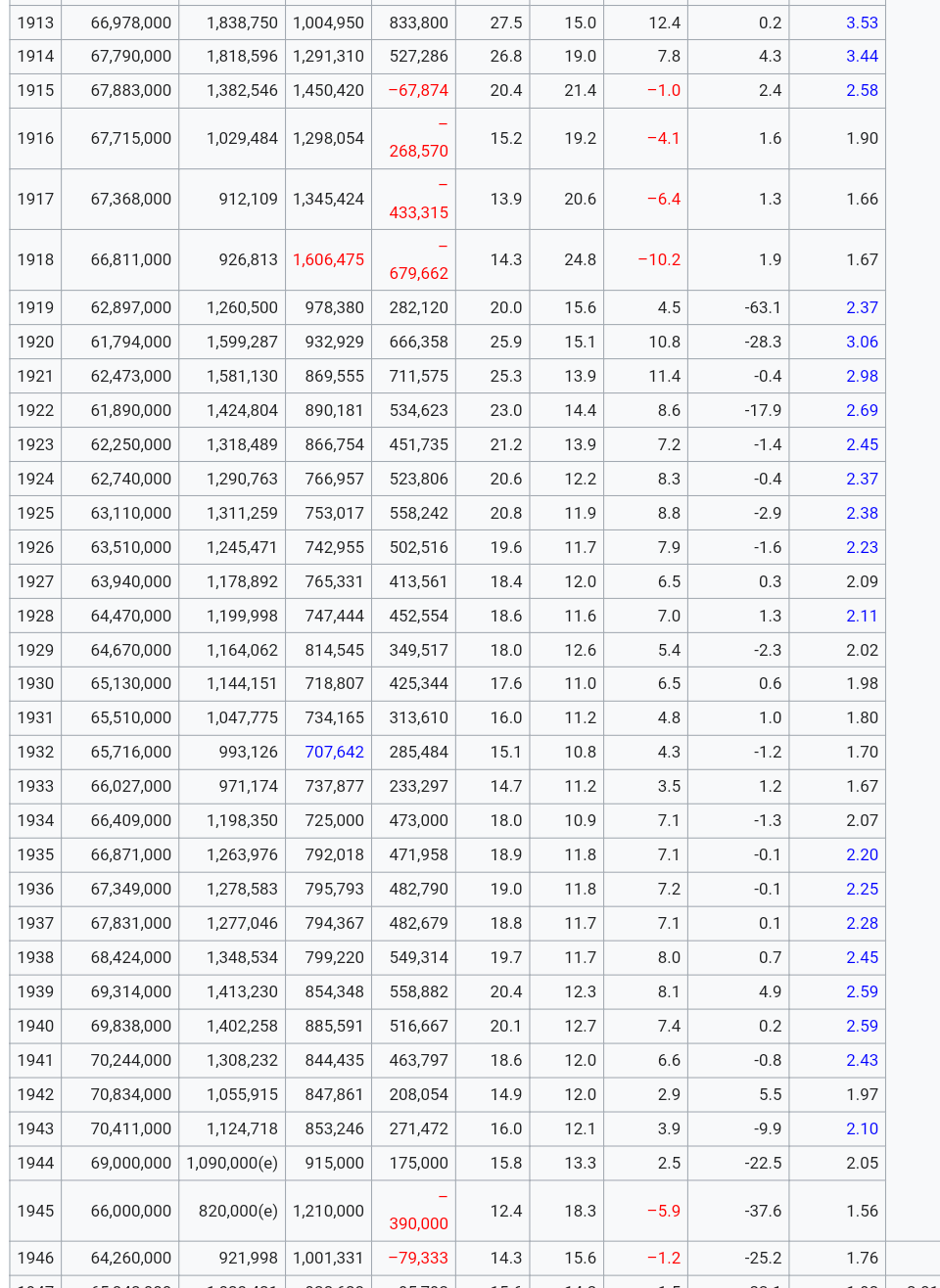Select the red value −67,874
This screenshot has height=1288, width=940.
point(418,91)
